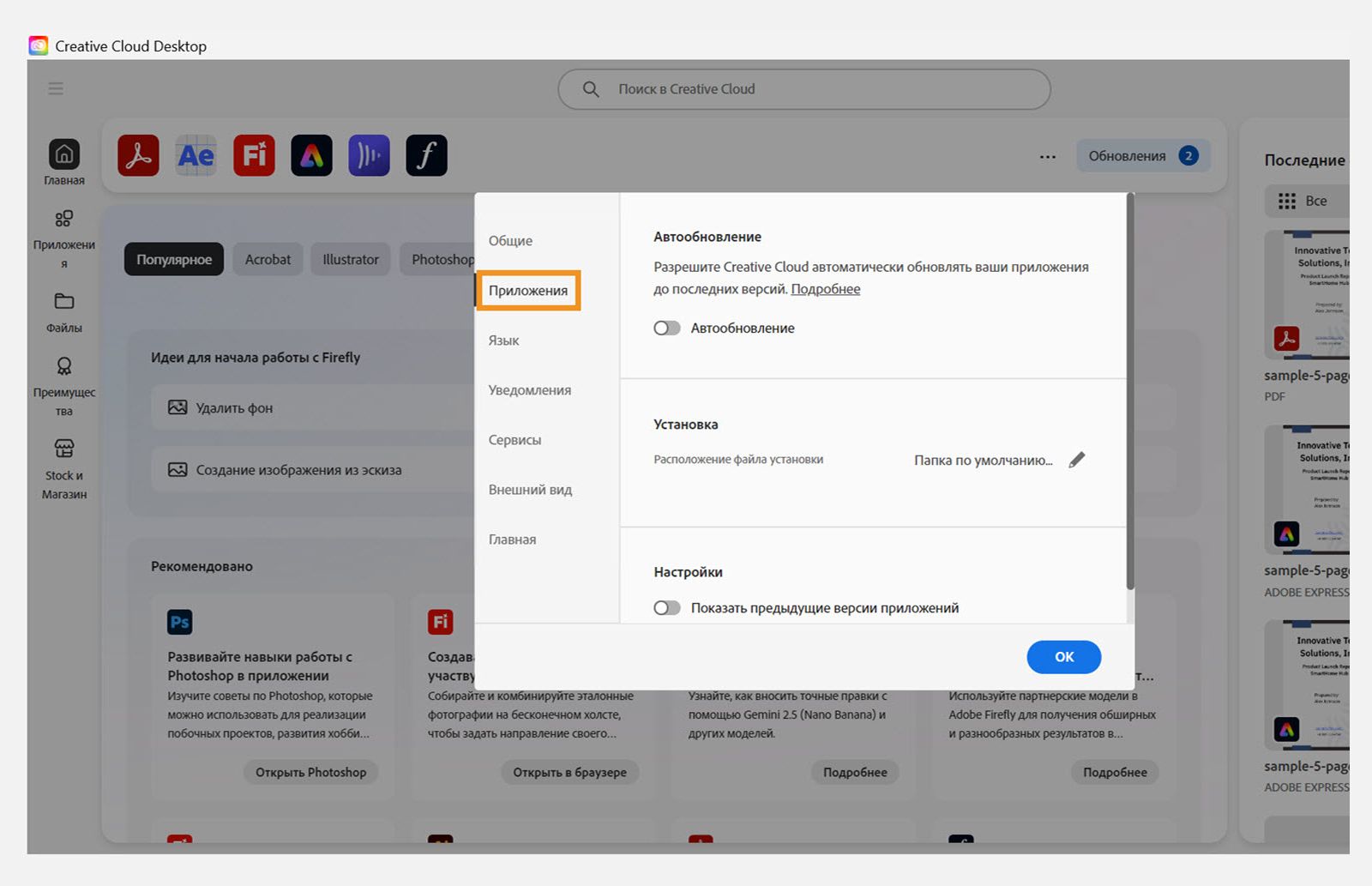Click the Illustrator filter chip
This screenshot has width=1372, height=886.
tap(351, 259)
